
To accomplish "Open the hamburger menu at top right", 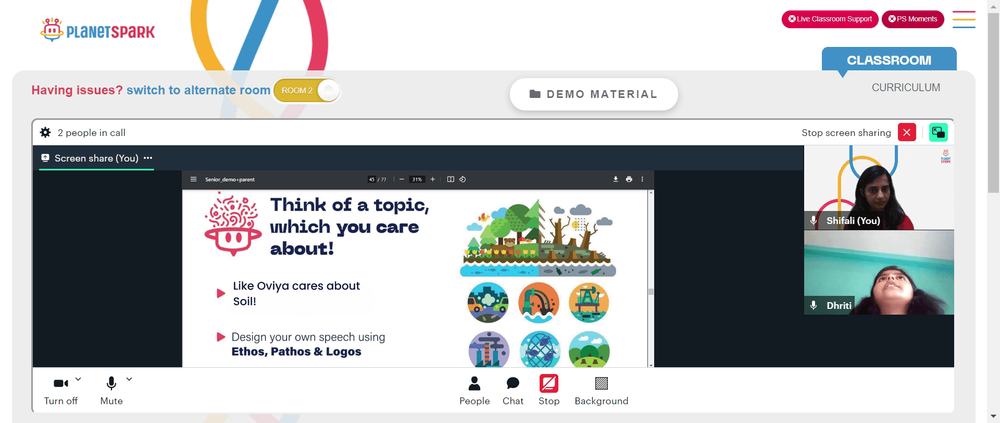I will (x=964, y=19).
